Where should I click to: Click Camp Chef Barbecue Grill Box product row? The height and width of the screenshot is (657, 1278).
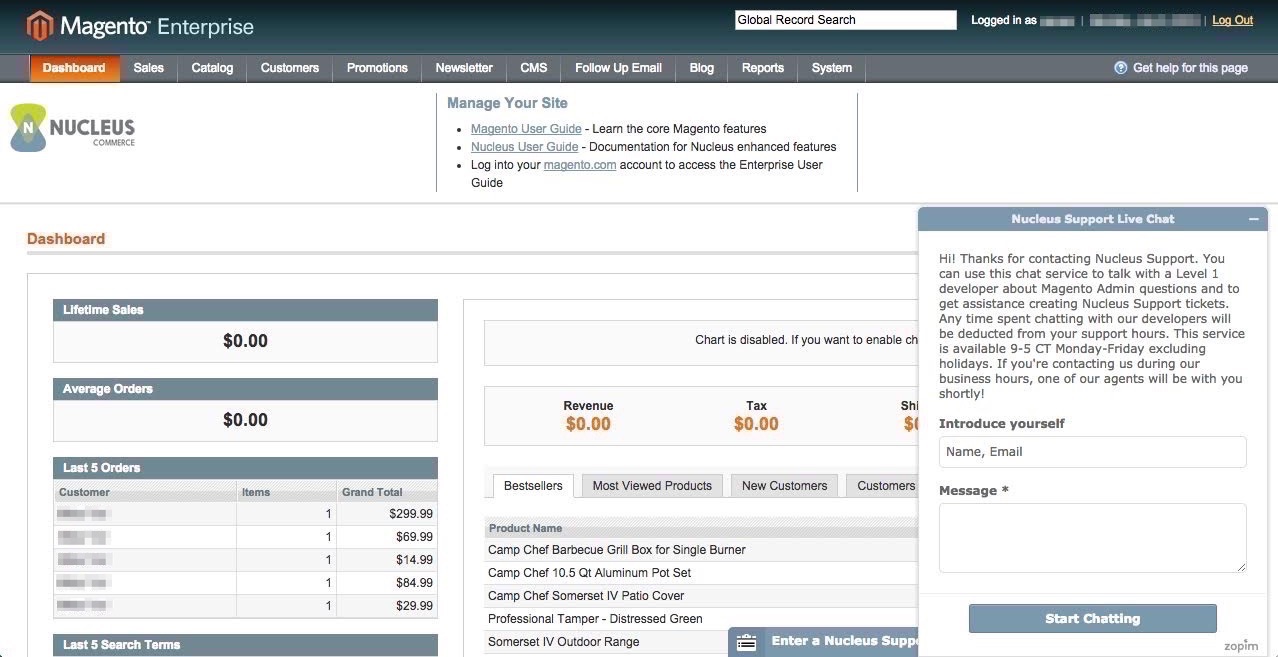coord(700,550)
